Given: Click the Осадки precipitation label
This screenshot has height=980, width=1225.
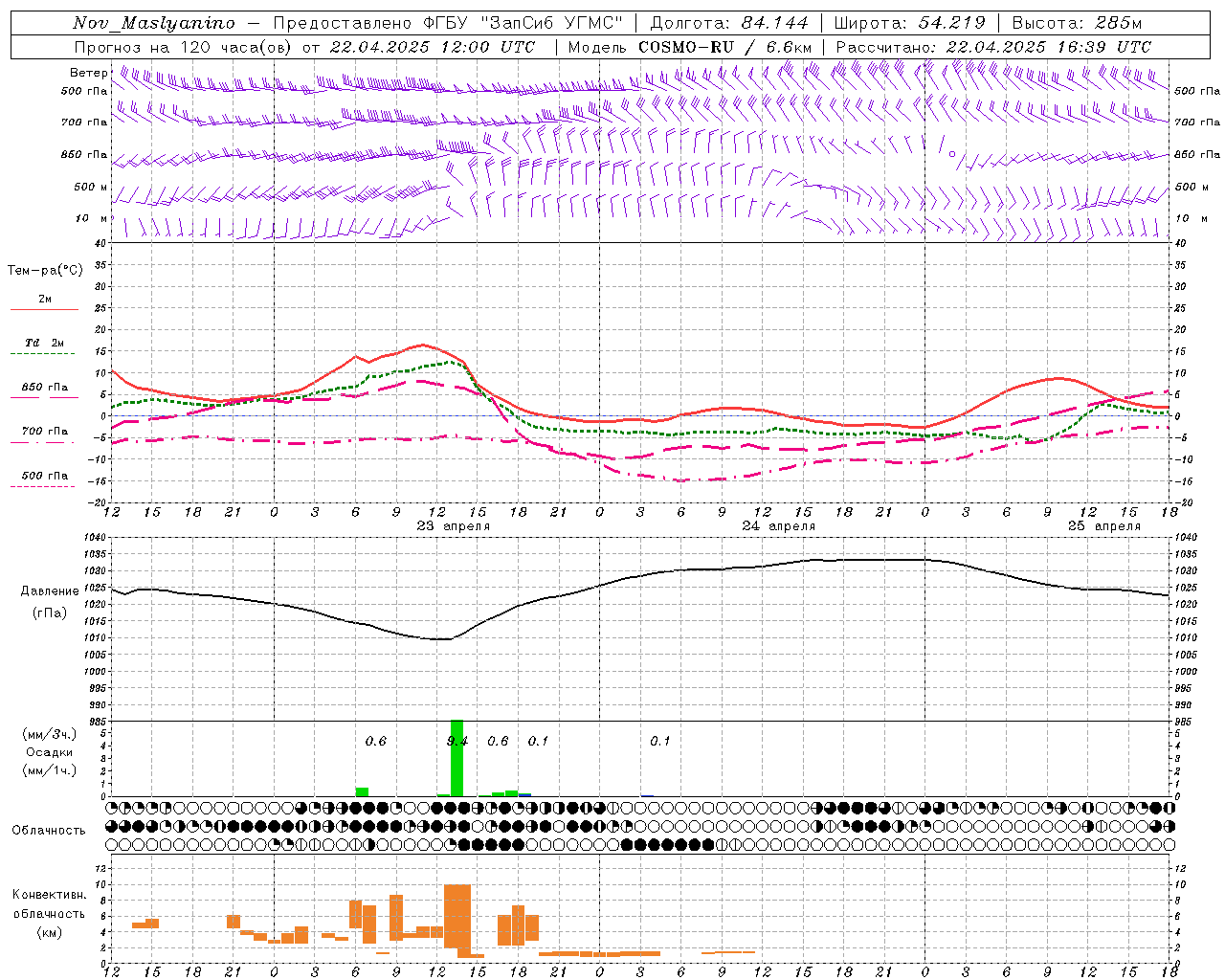Looking at the screenshot, I should click(50, 752).
